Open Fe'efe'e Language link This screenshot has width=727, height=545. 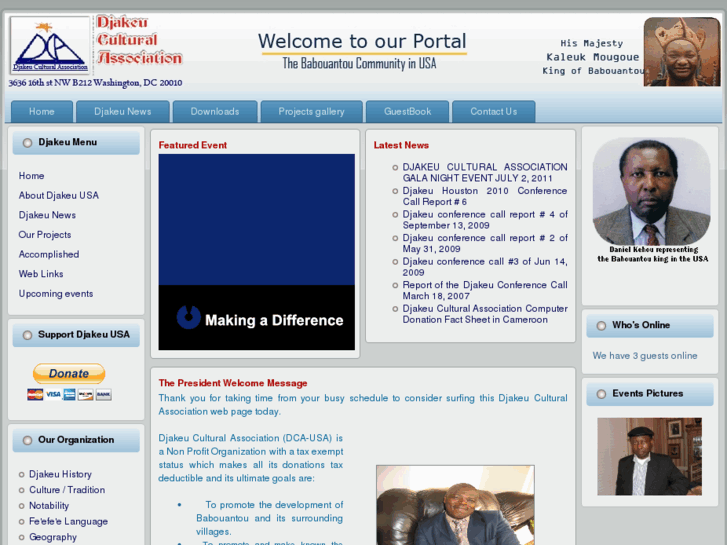(69, 521)
